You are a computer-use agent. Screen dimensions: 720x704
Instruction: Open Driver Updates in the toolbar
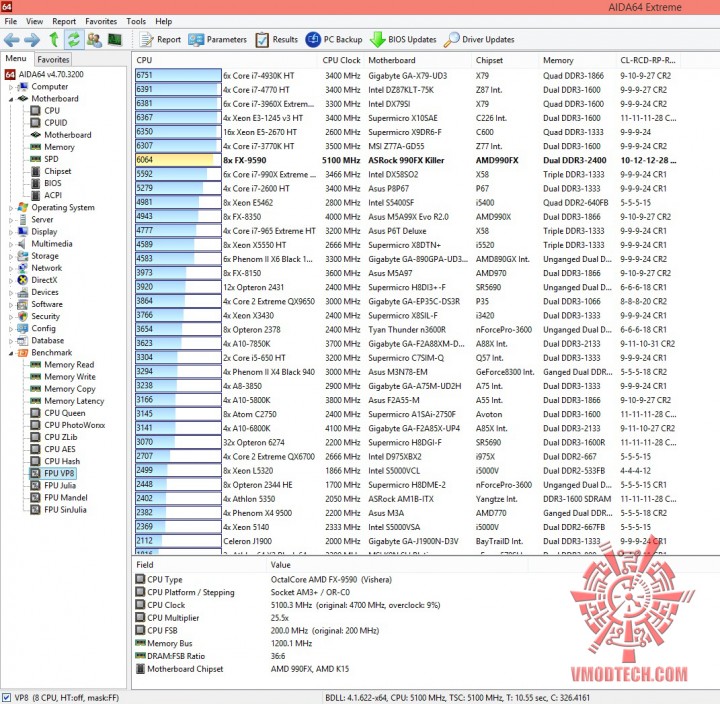point(479,40)
